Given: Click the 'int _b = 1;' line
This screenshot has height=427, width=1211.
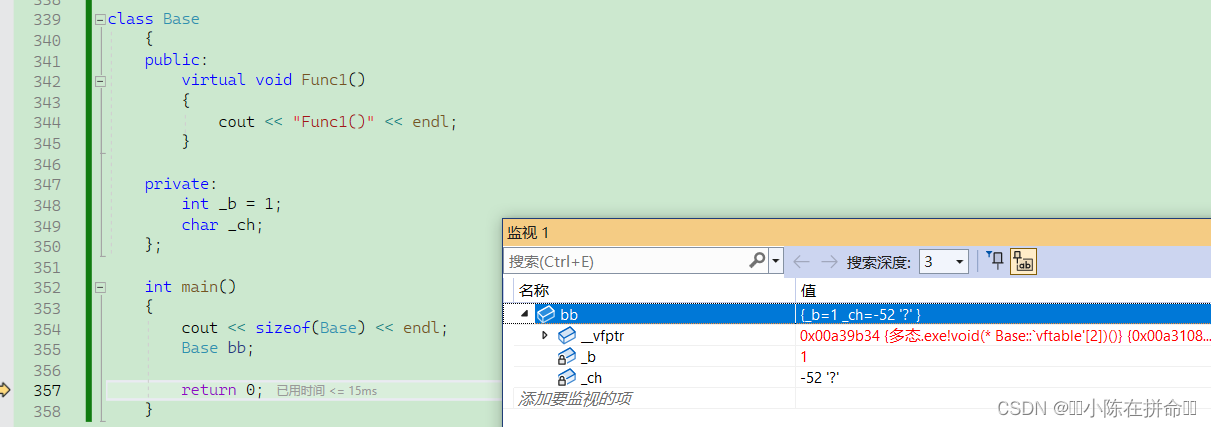Looking at the screenshot, I should (232, 204).
